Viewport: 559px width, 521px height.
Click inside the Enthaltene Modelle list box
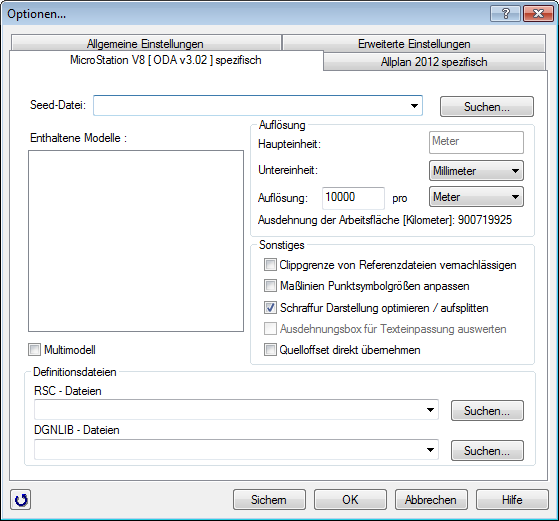(x=136, y=241)
